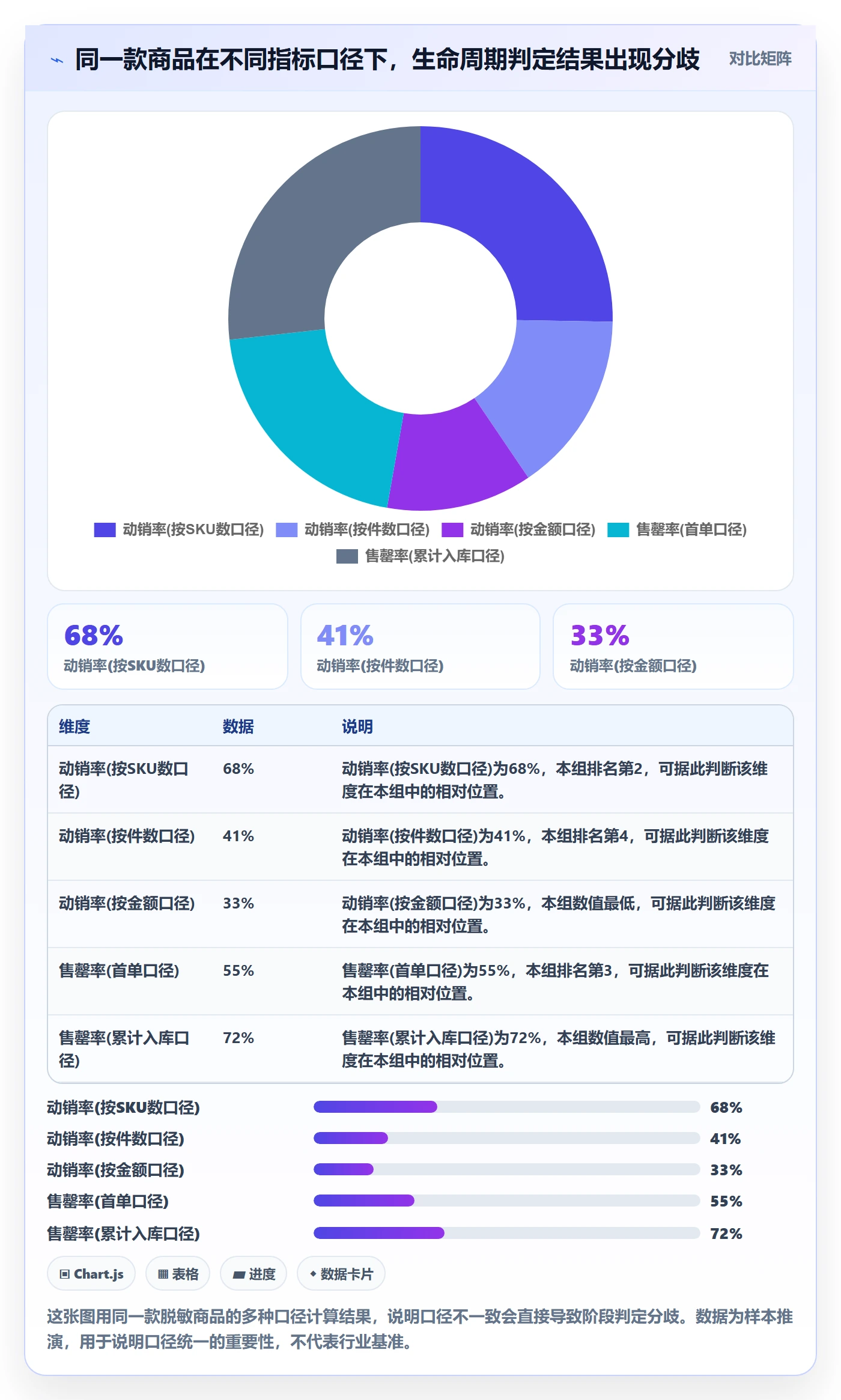The image size is (841, 1400).
Task: Click the progress bar for 售罄率(累计入库口径)
Action: pyautogui.click(x=507, y=1233)
